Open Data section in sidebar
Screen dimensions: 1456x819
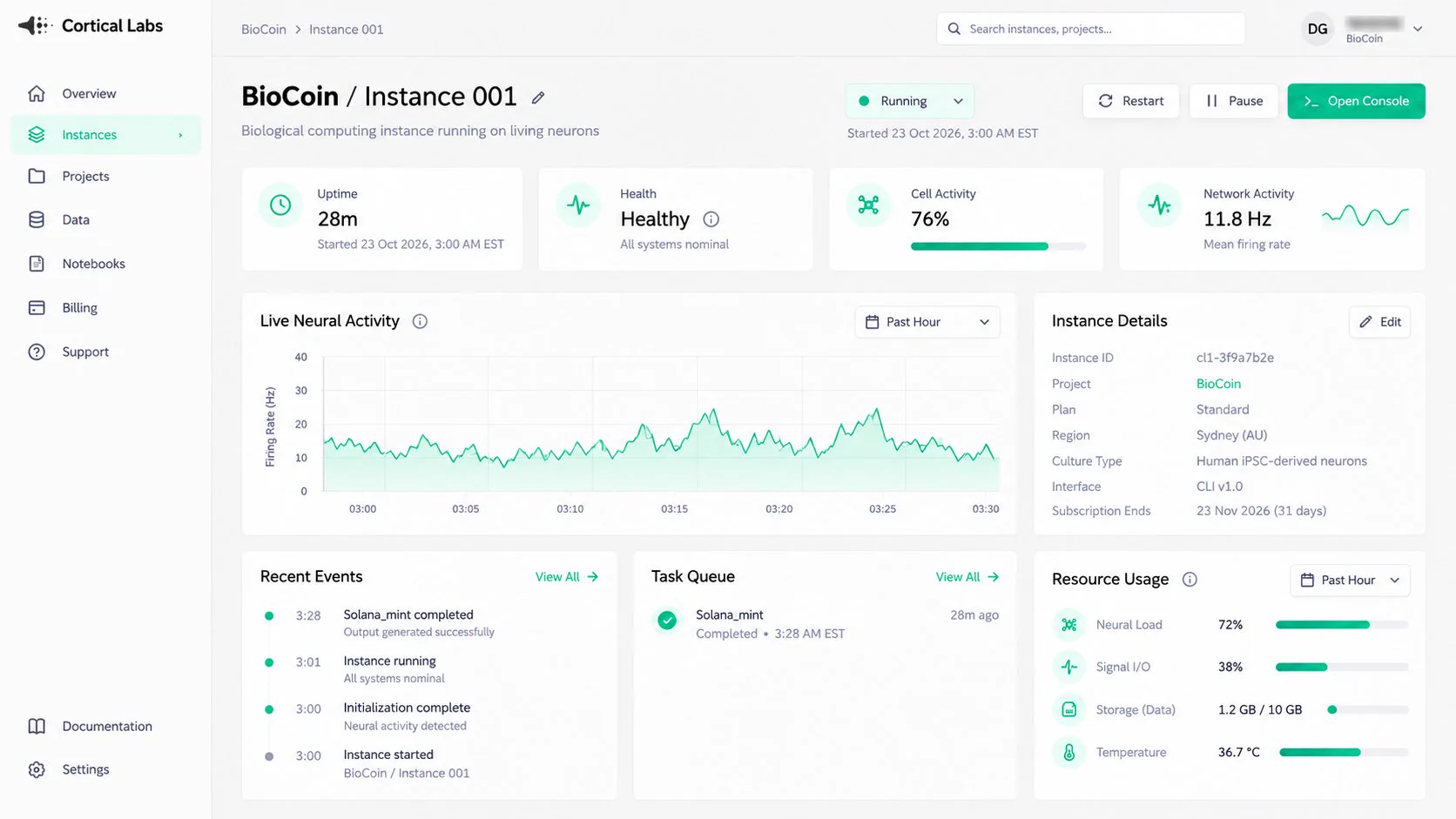[105, 220]
